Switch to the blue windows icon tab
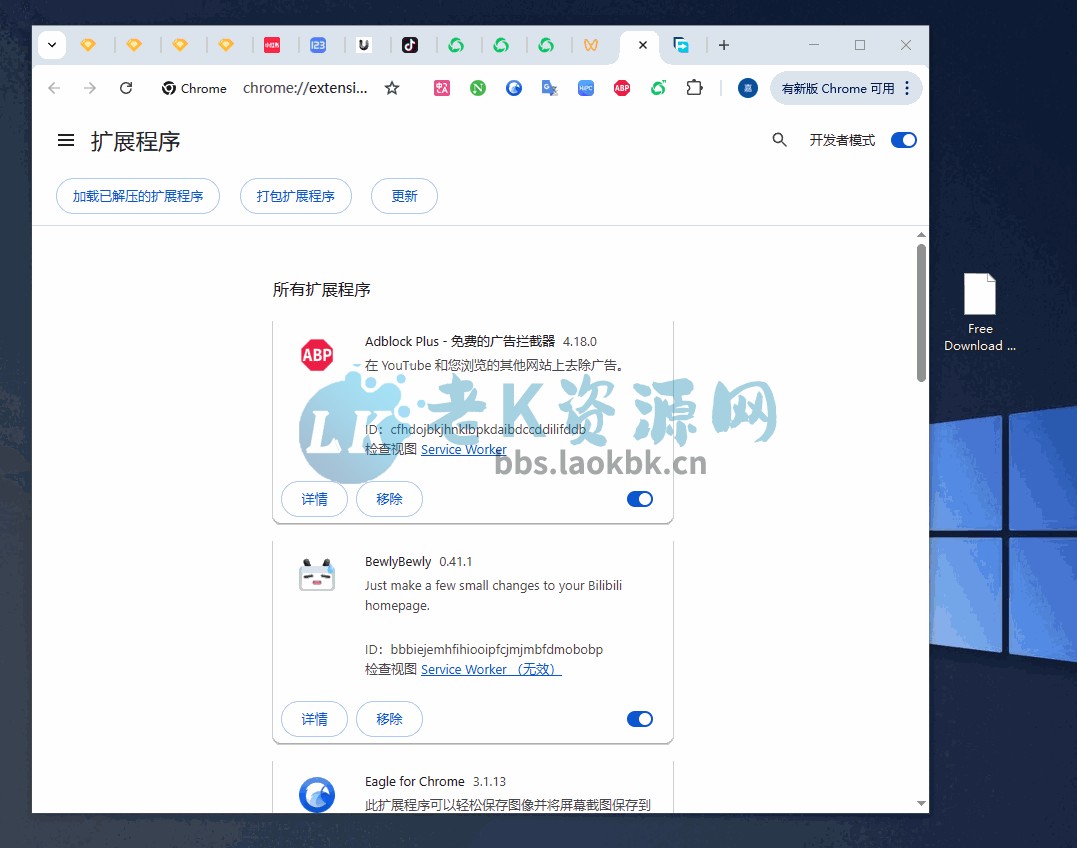 click(x=681, y=45)
